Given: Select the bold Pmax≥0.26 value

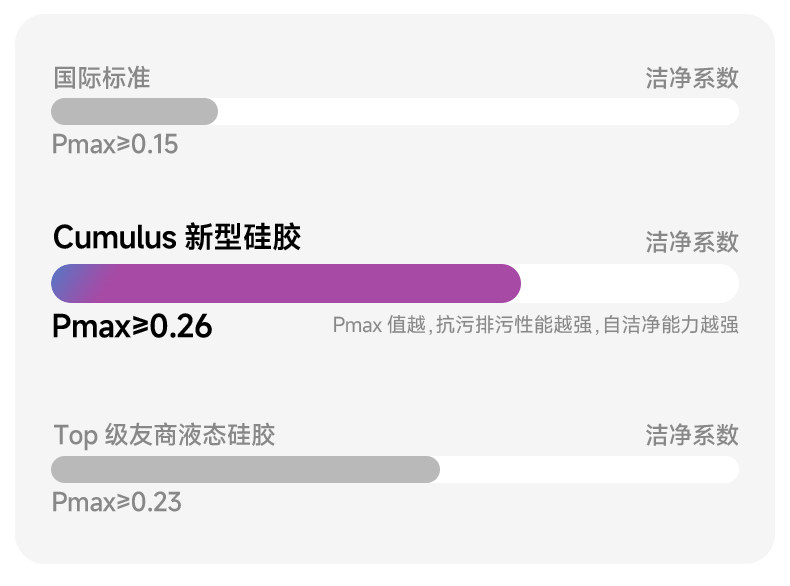Looking at the screenshot, I should 132,327.
